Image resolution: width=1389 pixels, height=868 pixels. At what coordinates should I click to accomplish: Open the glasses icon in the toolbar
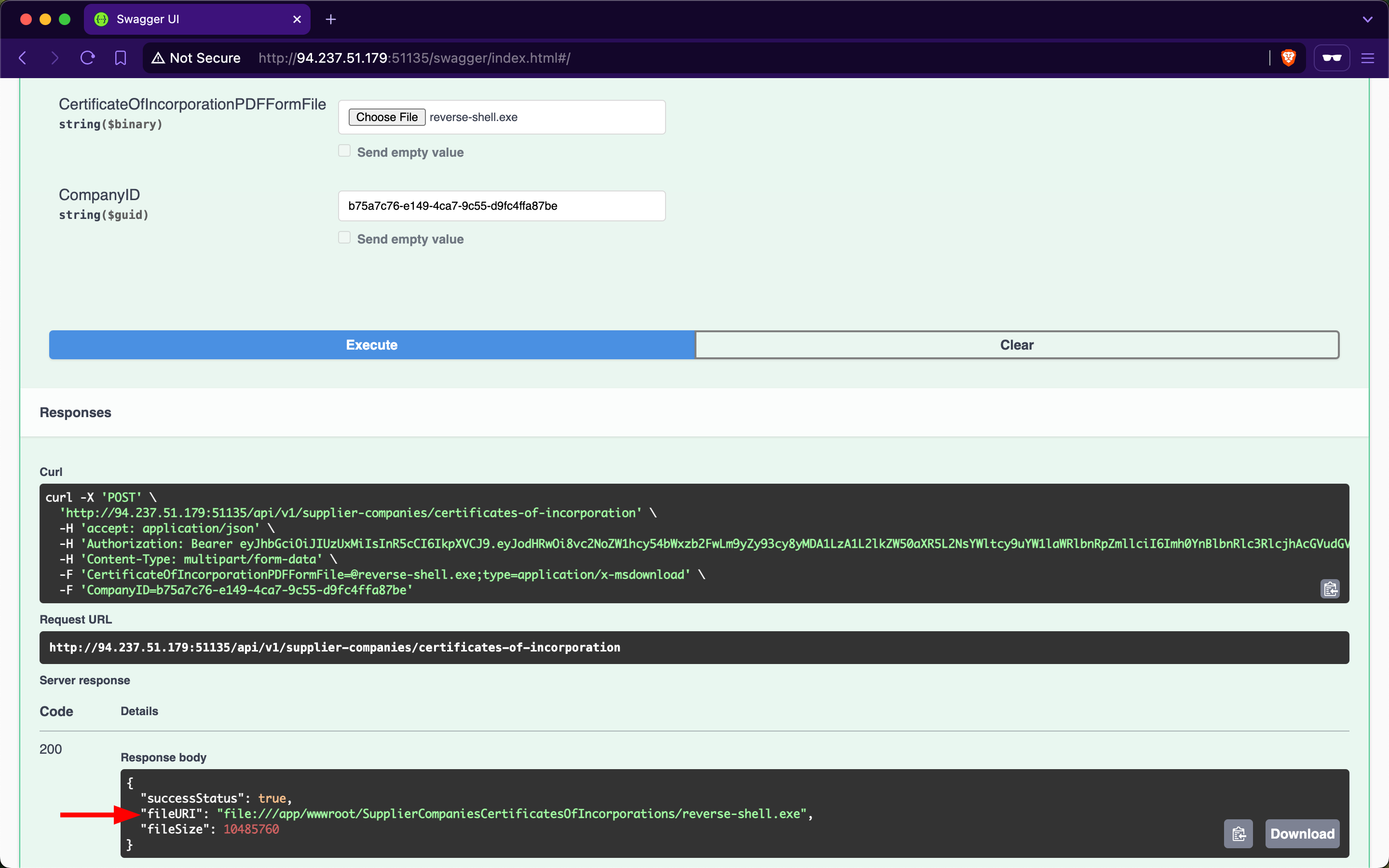(1332, 58)
